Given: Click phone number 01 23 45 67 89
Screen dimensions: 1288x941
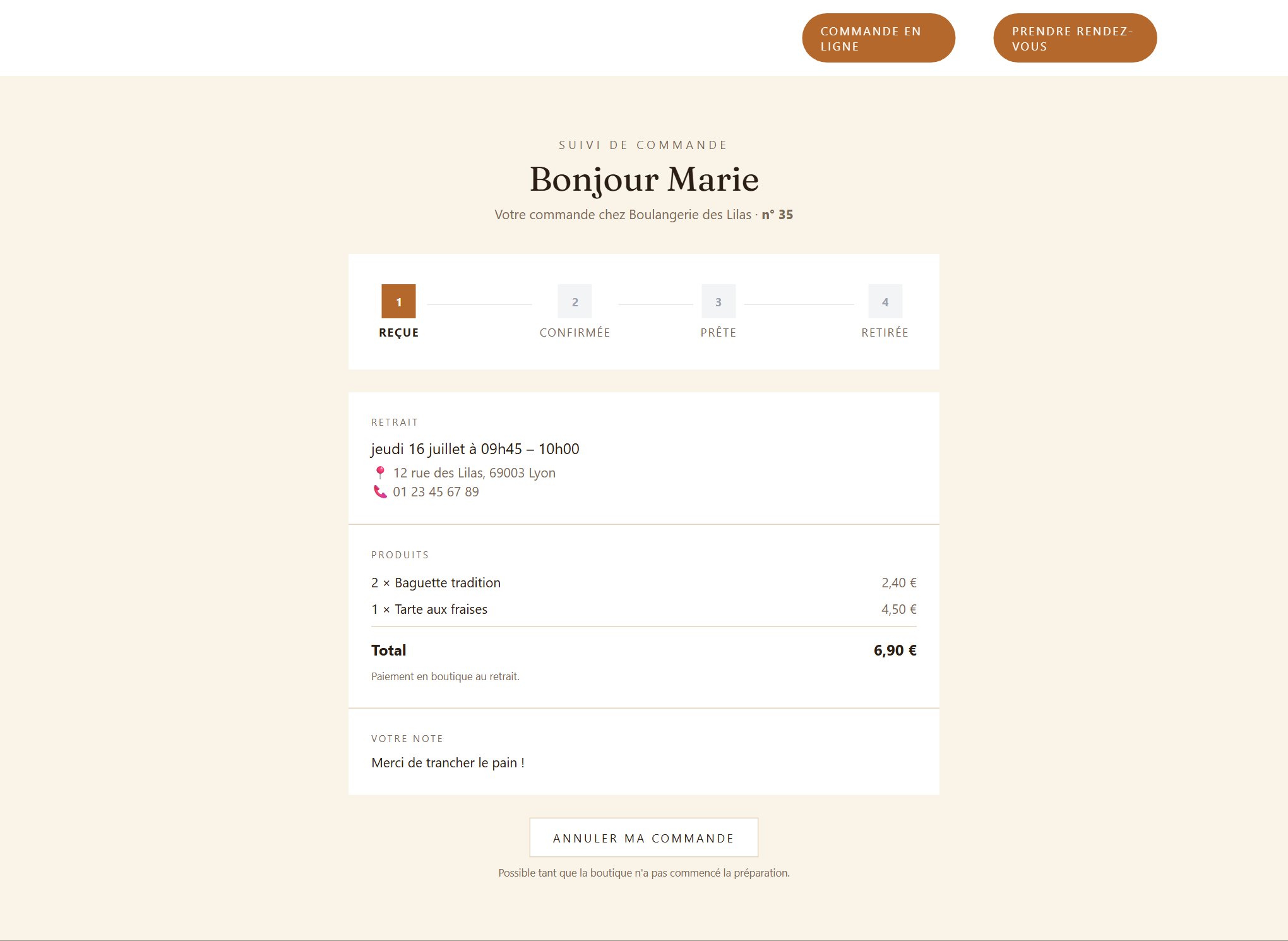Looking at the screenshot, I should click(x=436, y=492).
